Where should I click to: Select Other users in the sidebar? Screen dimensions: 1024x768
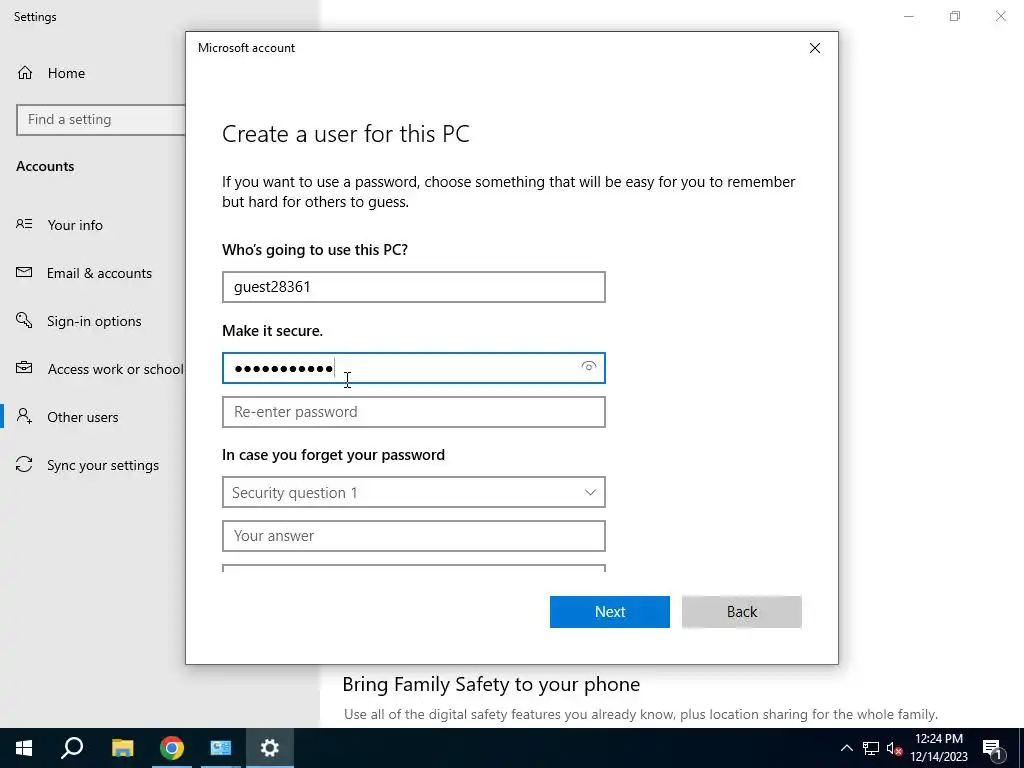[82, 417]
